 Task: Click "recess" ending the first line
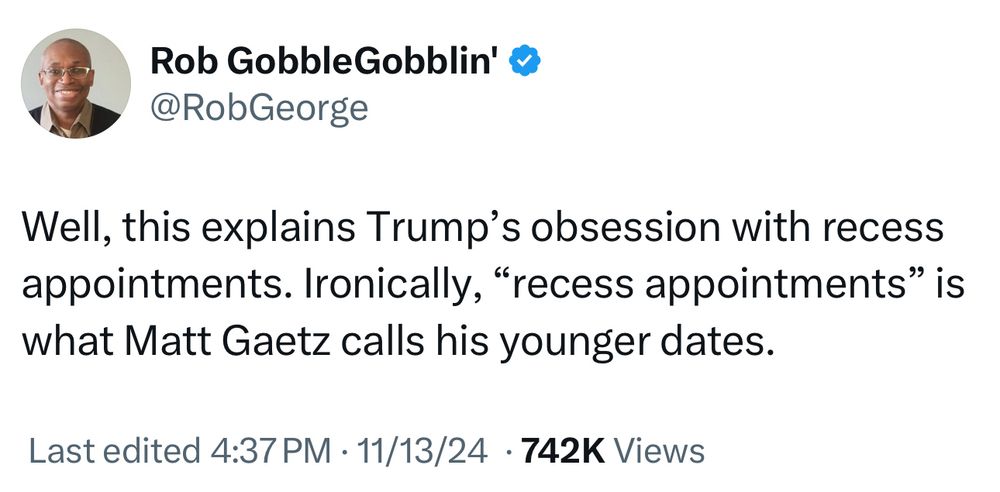[885, 228]
